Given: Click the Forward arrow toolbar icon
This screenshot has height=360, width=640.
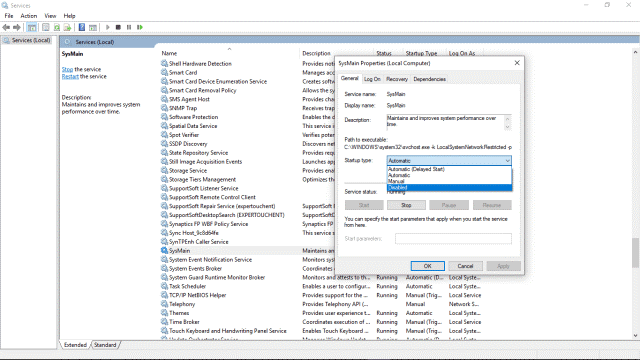Looking at the screenshot, I should 17,27.
